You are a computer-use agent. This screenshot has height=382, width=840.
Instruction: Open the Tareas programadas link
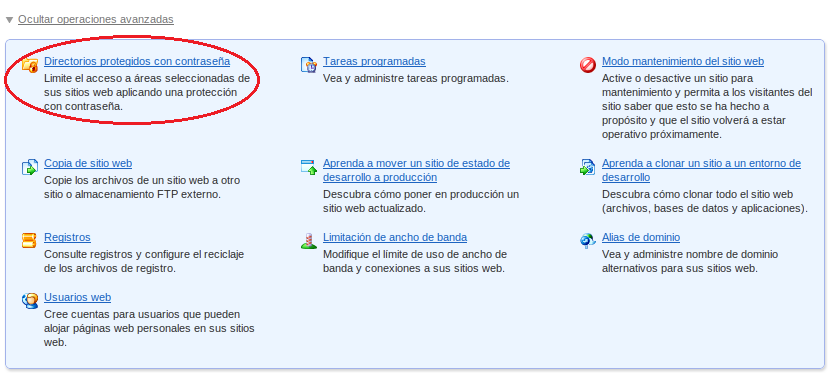(x=374, y=61)
